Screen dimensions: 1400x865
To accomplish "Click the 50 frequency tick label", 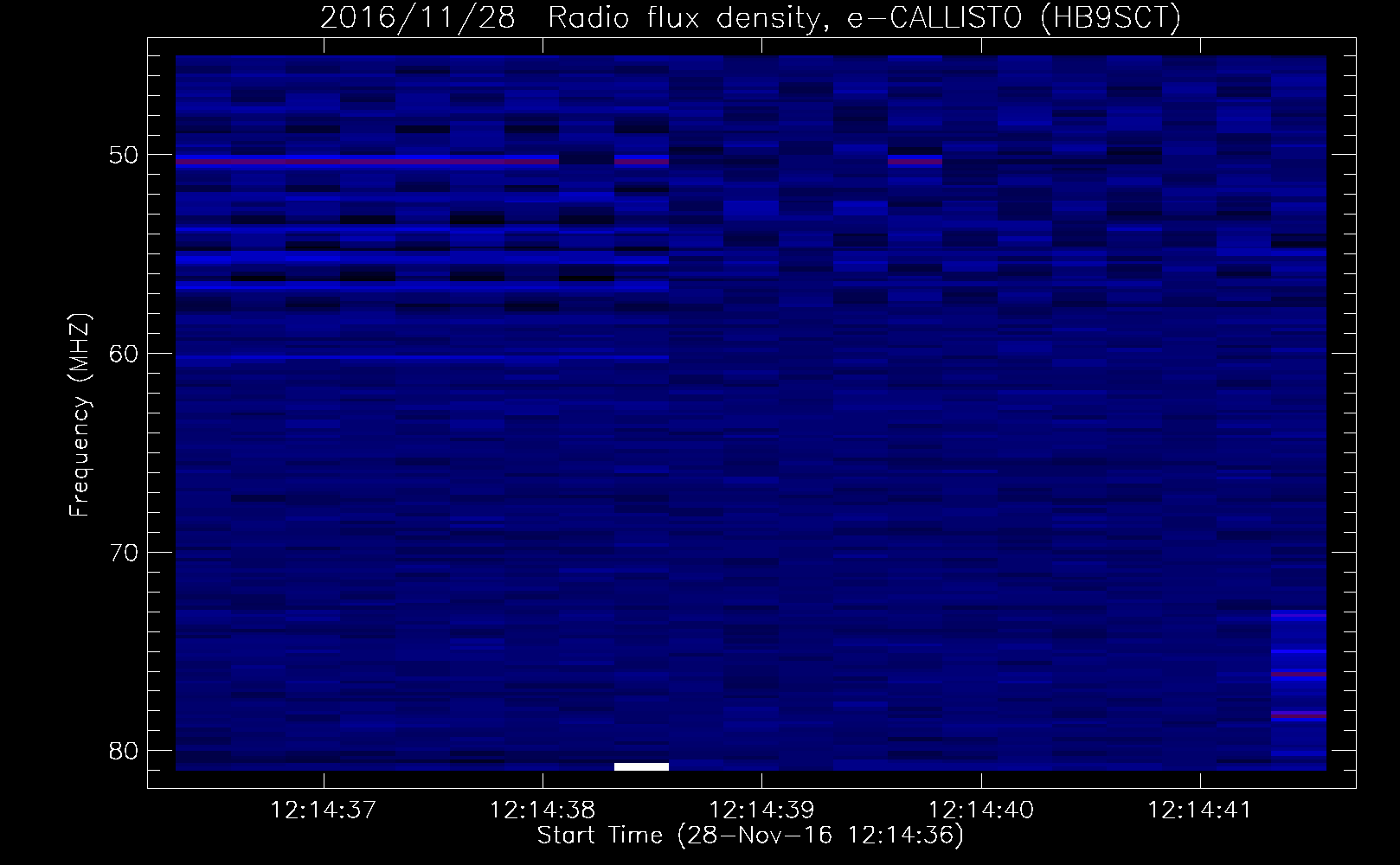I will point(125,156).
